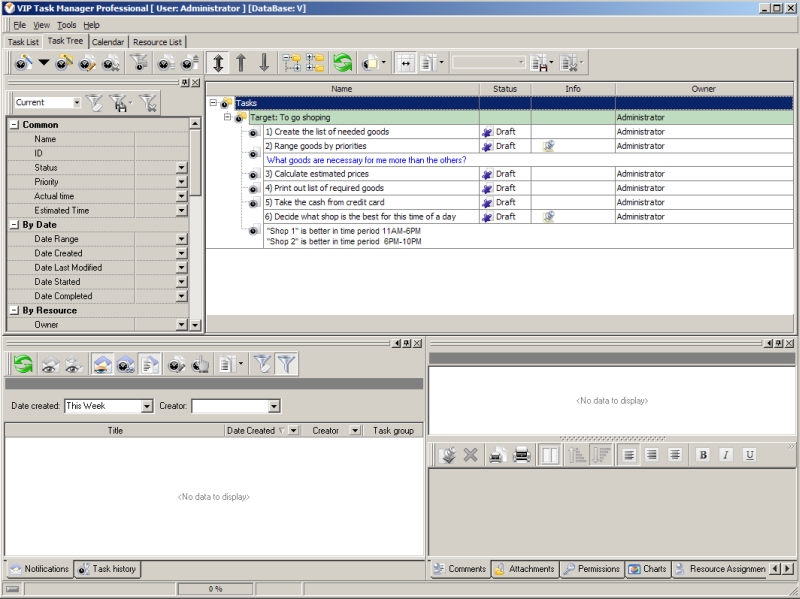Open the Status filter dropdown arrow
The height and width of the screenshot is (599, 800).
182,167
